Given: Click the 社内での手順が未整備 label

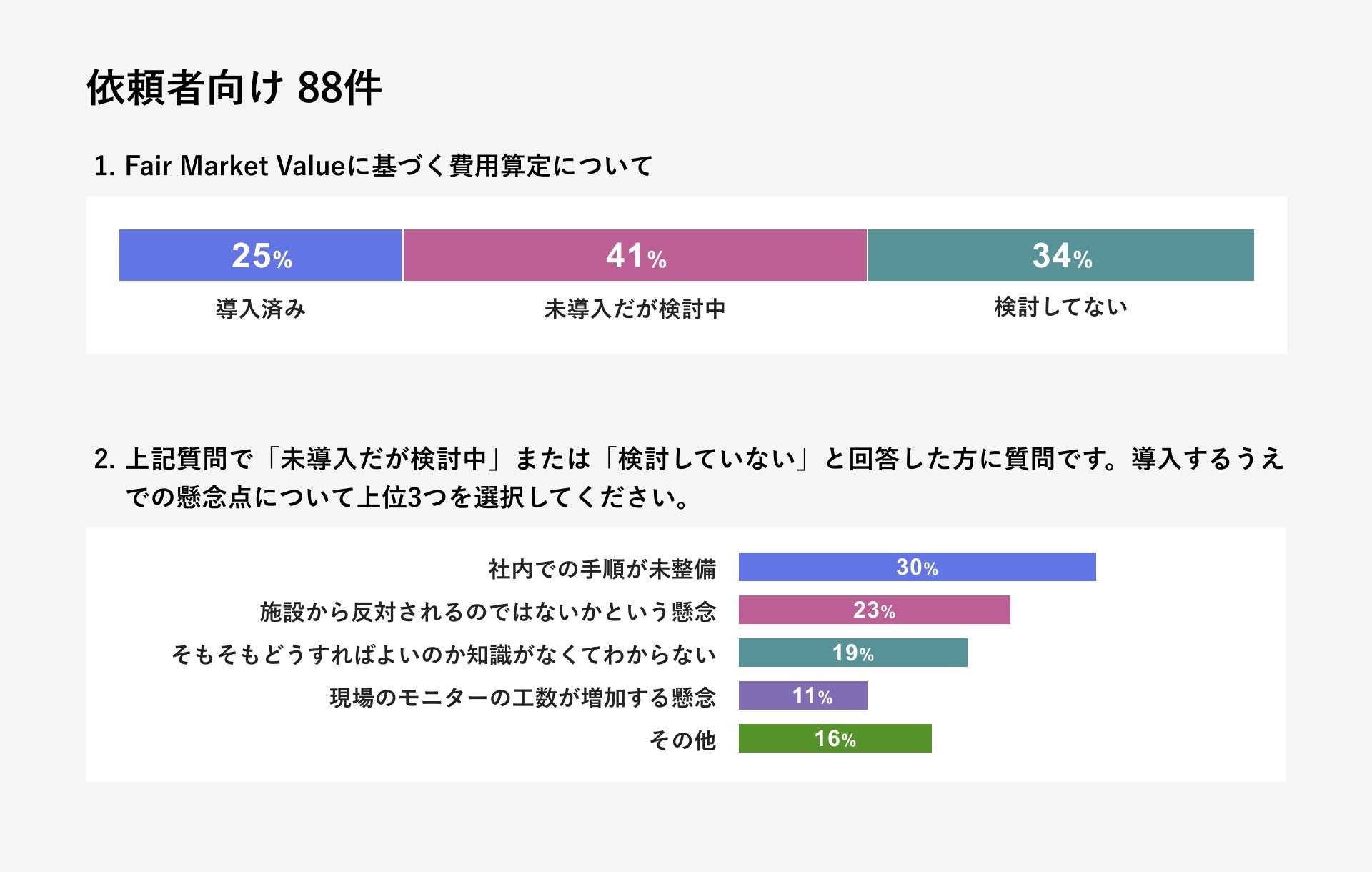Looking at the screenshot, I should (602, 569).
